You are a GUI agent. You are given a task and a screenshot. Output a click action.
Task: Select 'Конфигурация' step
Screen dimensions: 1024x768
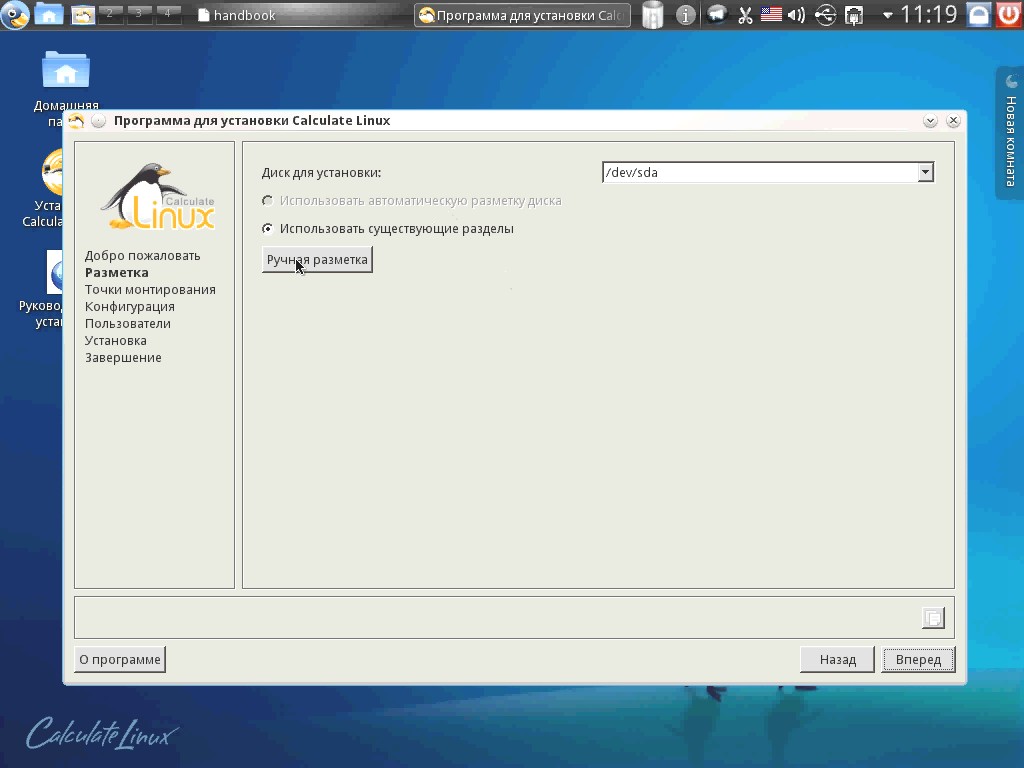point(129,306)
